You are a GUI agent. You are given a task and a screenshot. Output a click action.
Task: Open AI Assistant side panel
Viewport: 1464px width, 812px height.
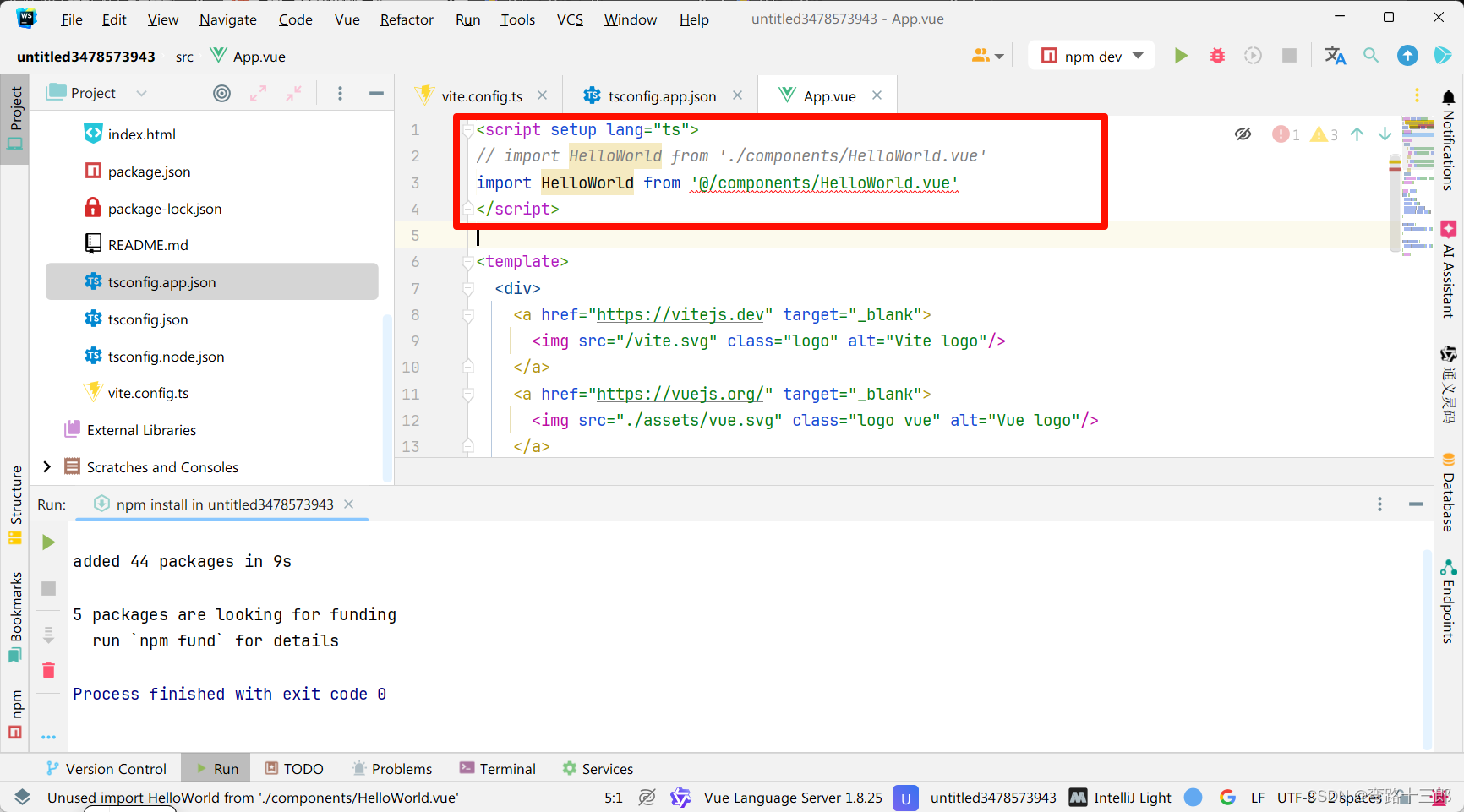pos(1449,270)
